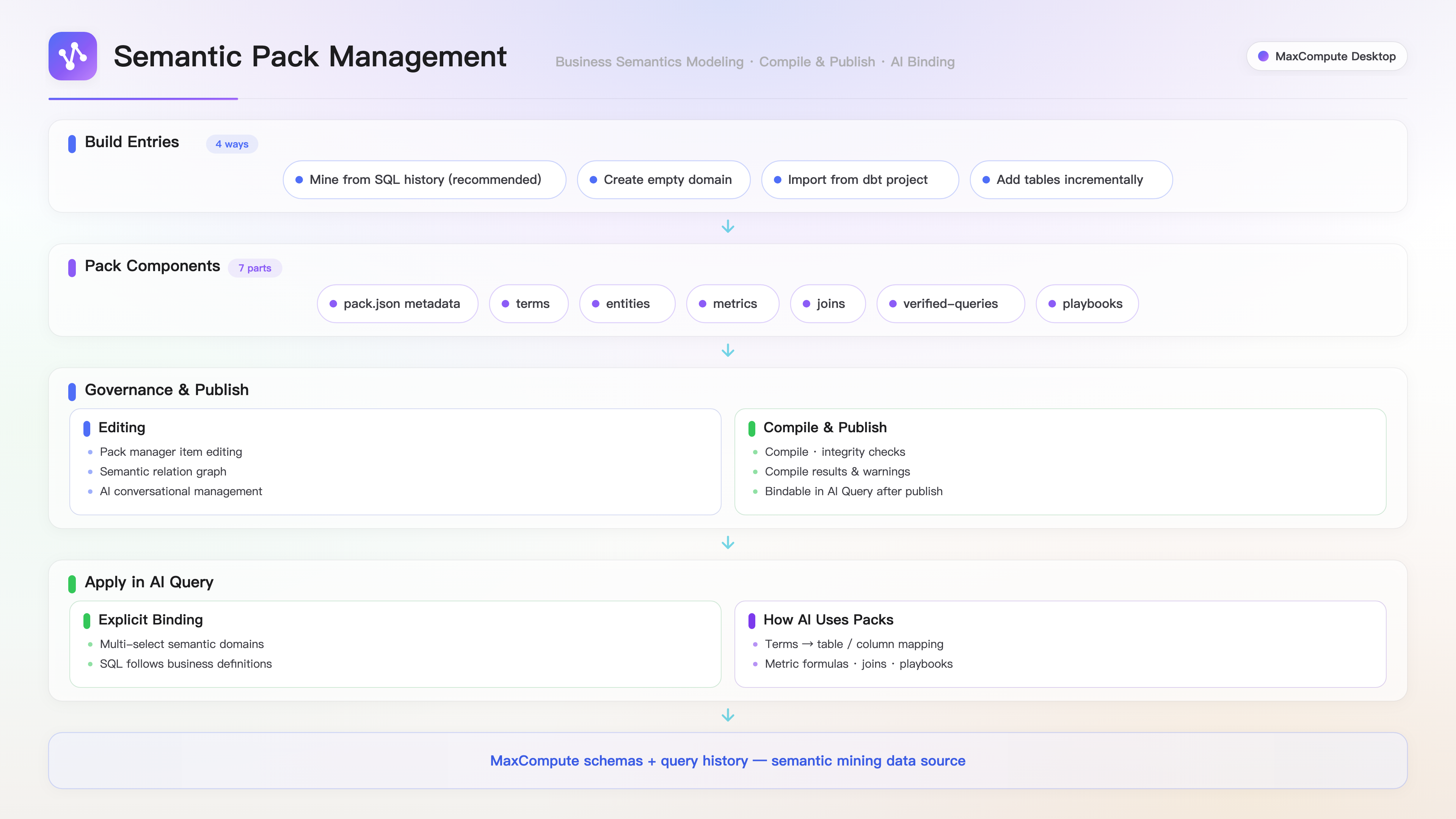The width and height of the screenshot is (1456, 819).
Task: Select Import from dbt project
Action: [860, 180]
